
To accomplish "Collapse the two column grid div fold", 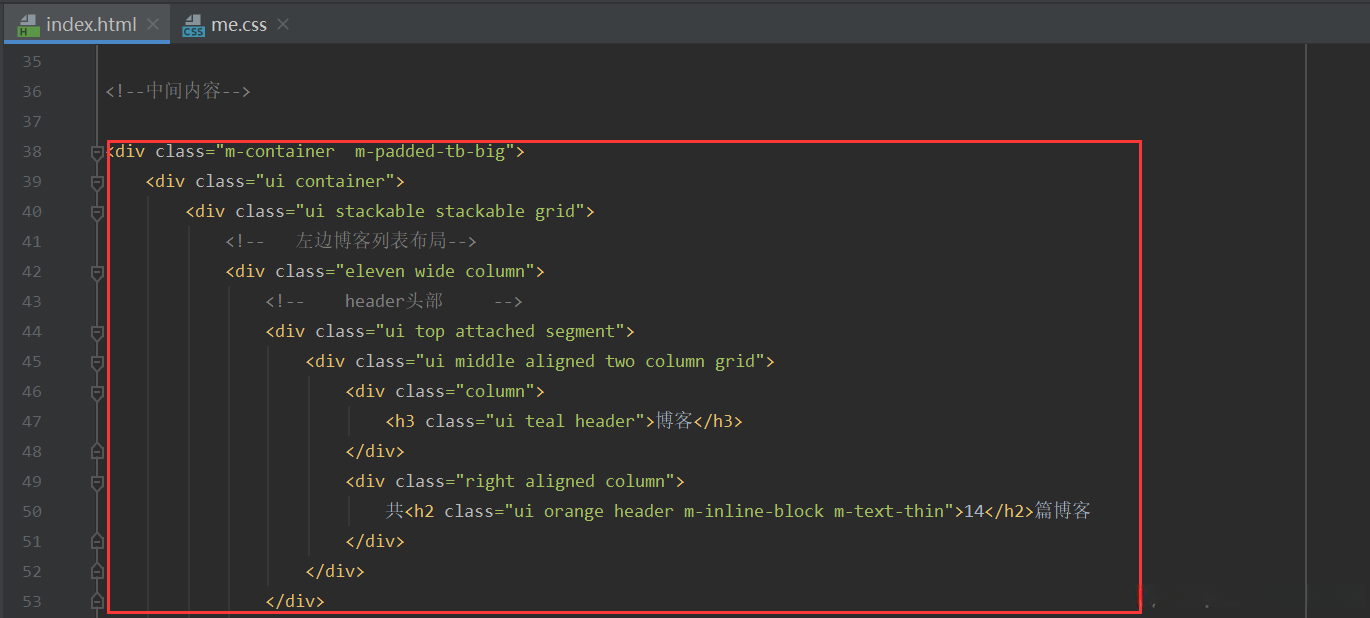I will point(97,362).
